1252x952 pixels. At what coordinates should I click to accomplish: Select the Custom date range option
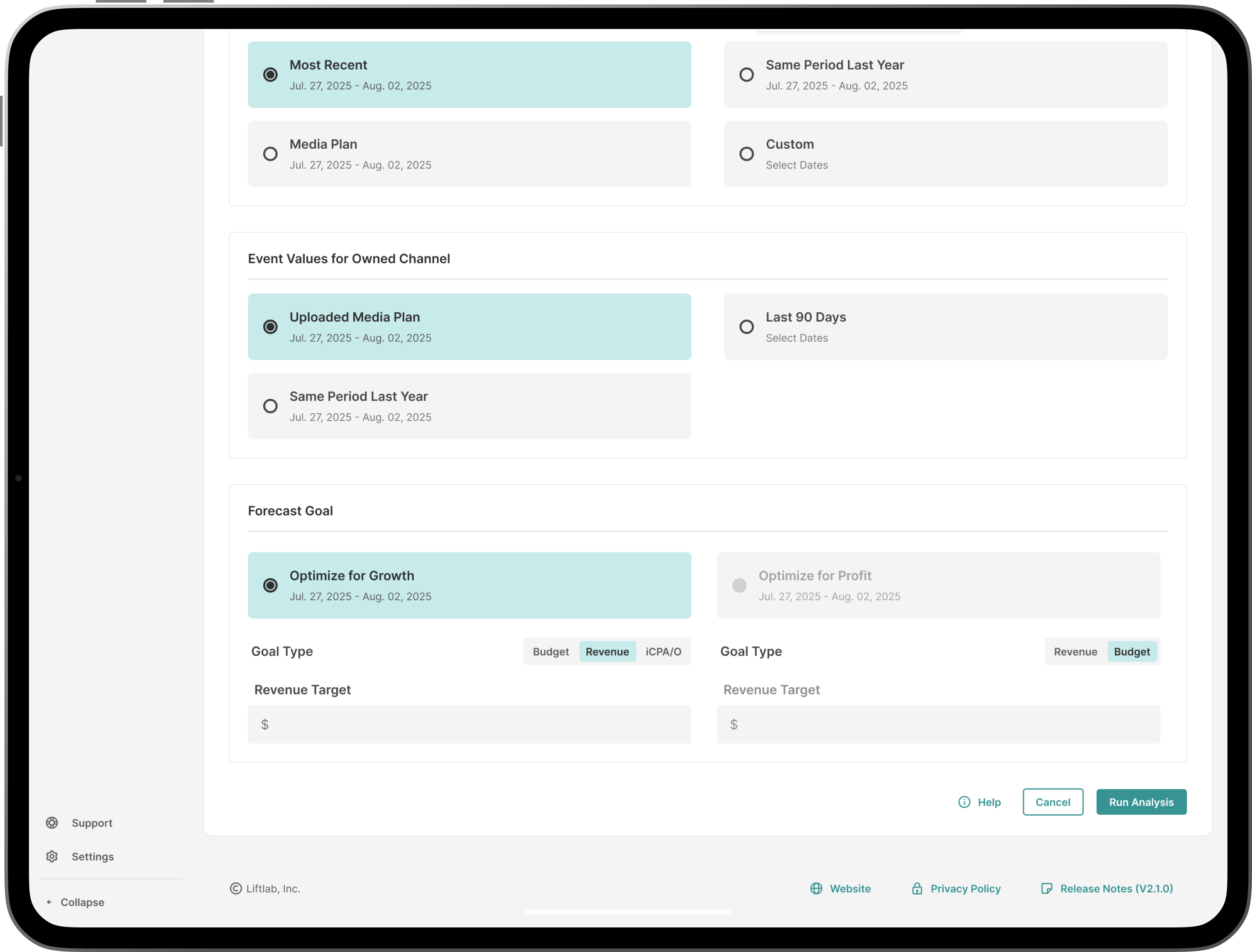(747, 154)
